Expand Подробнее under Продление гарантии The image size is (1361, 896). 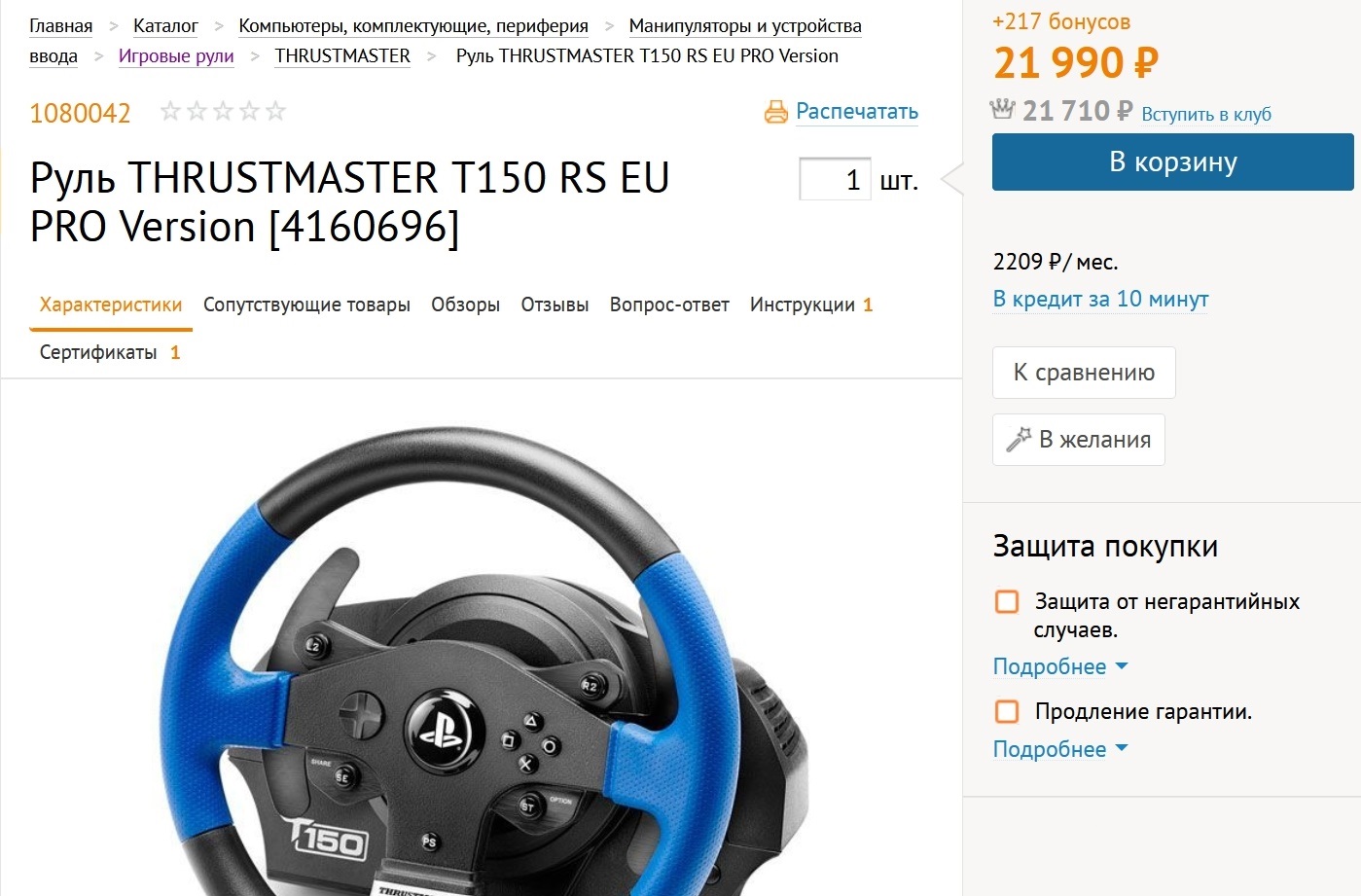tap(1060, 749)
